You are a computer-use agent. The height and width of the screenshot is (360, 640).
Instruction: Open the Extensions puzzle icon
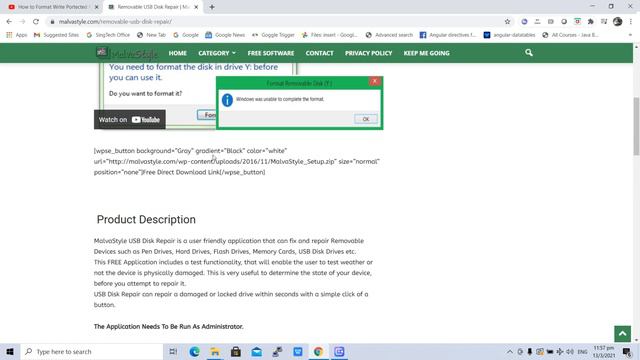pyautogui.click(x=591, y=22)
